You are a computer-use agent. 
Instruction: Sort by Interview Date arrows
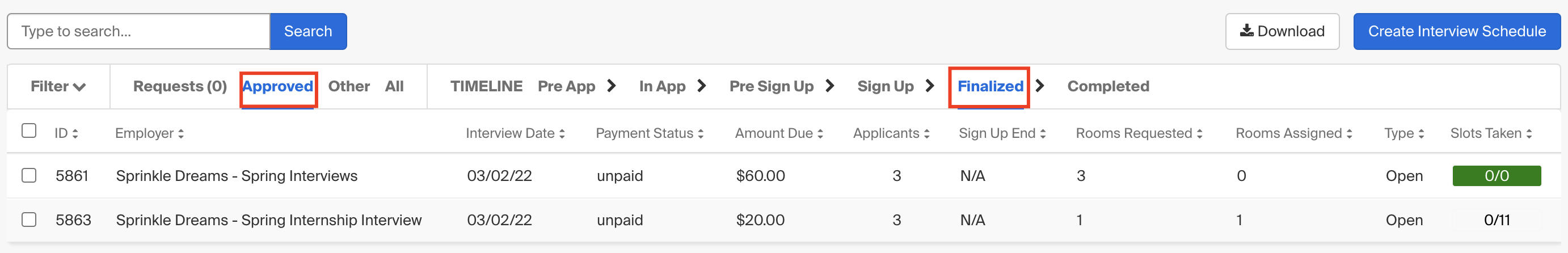click(562, 134)
